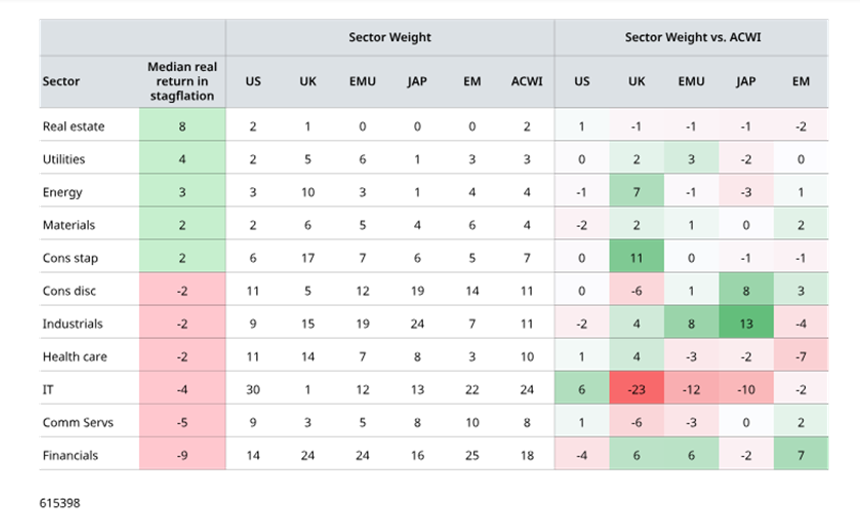
Task: Click the Real estate row label
Action: click(73, 126)
